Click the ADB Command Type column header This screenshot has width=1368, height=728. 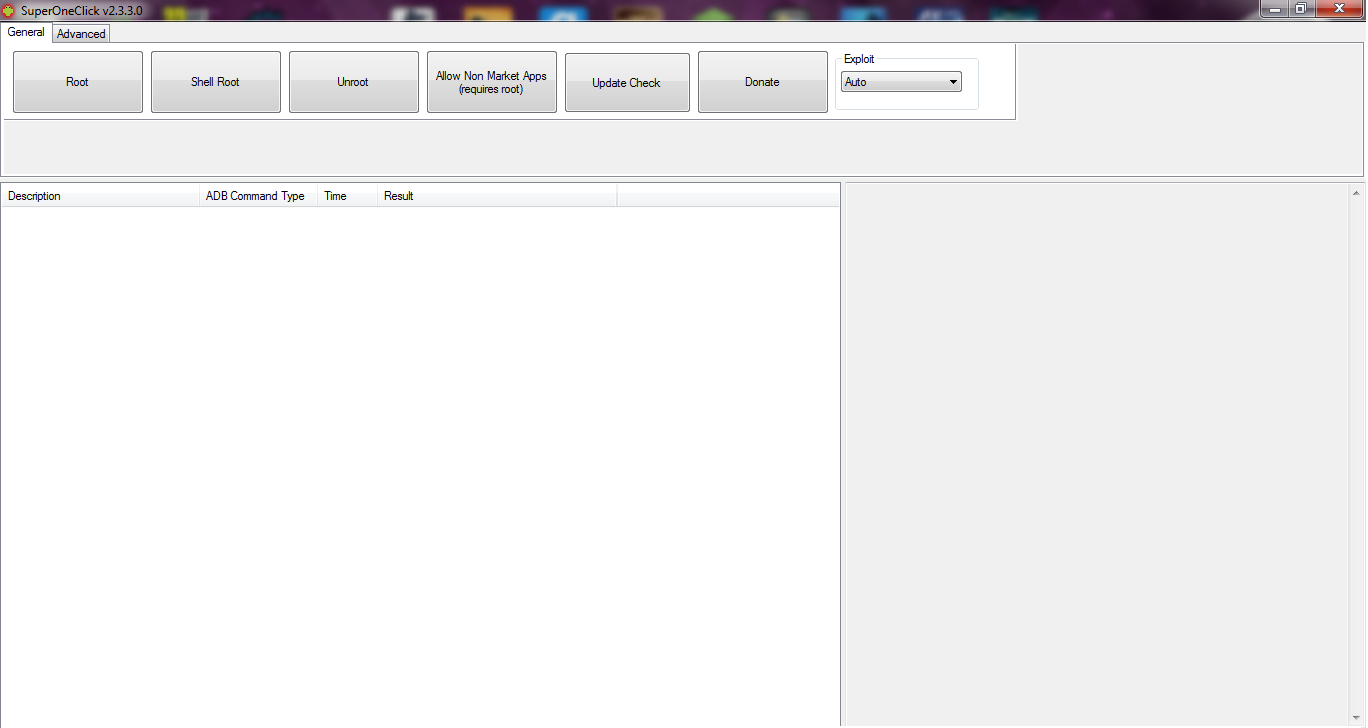point(257,196)
